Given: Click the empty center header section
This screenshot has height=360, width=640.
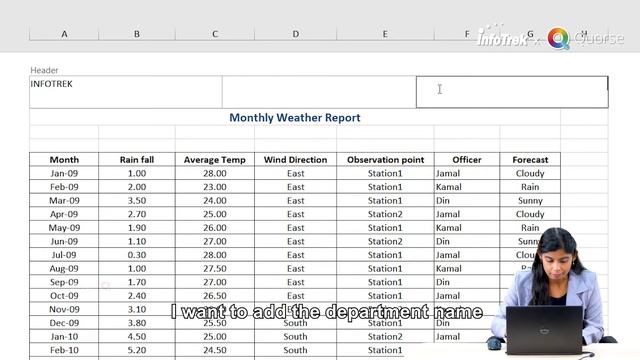Looking at the screenshot, I should (x=319, y=92).
